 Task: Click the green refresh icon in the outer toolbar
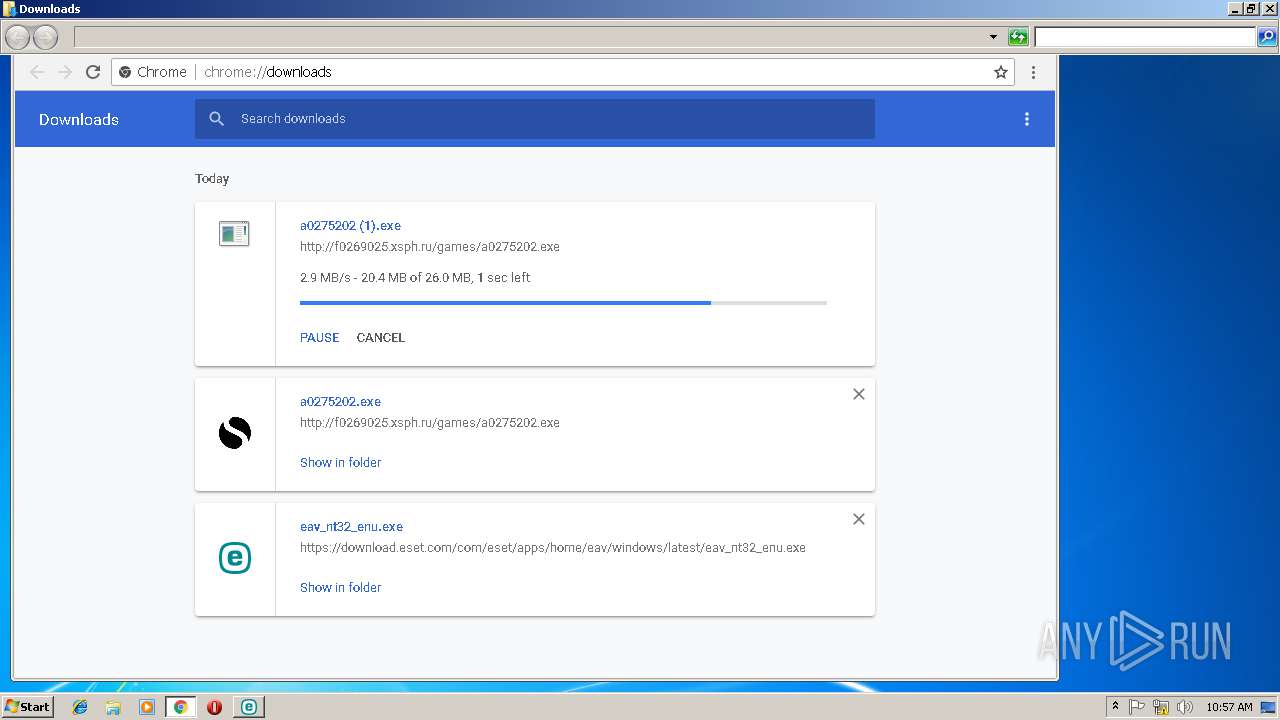point(1018,37)
